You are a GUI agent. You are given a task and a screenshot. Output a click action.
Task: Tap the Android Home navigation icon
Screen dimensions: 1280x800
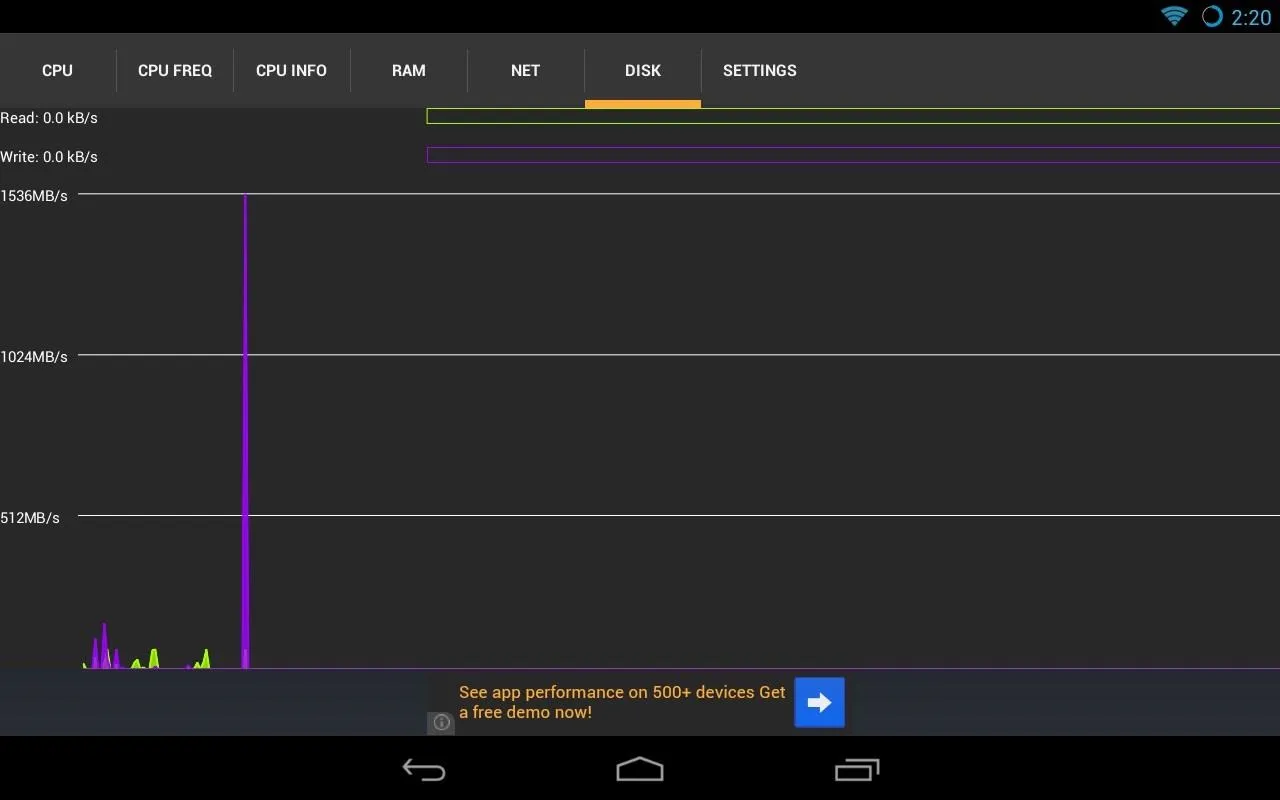tap(640, 769)
